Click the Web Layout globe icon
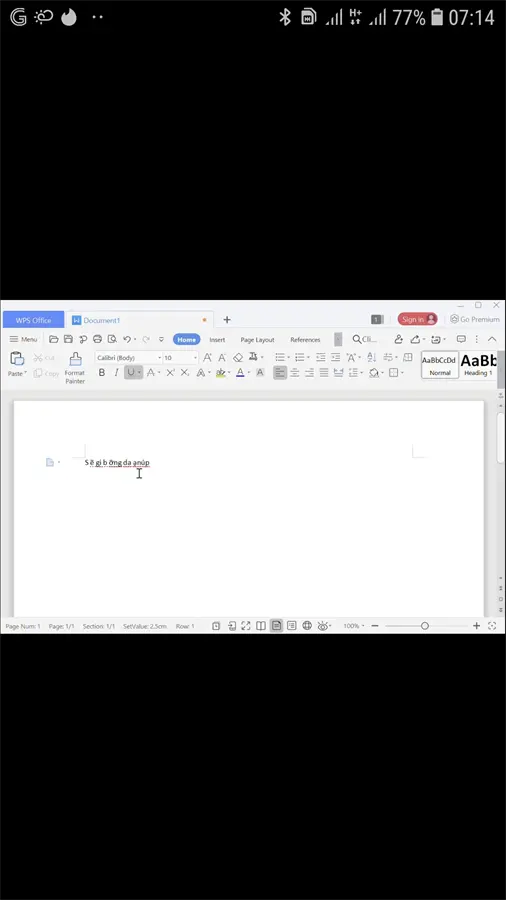The height and width of the screenshot is (900, 506). click(x=307, y=626)
